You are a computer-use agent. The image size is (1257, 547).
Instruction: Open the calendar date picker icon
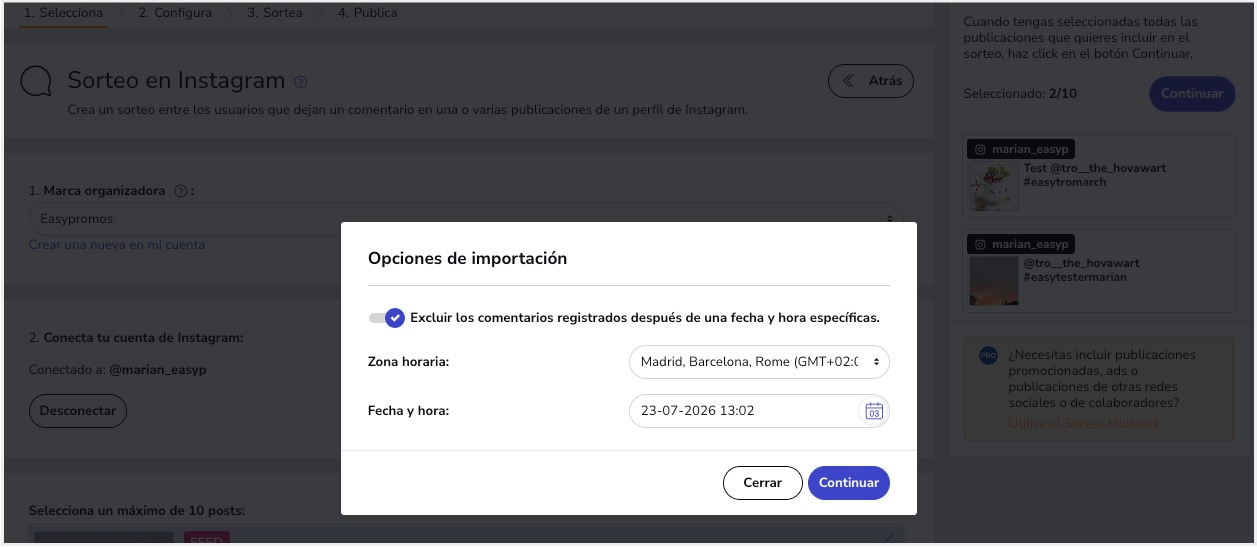pyautogui.click(x=874, y=411)
